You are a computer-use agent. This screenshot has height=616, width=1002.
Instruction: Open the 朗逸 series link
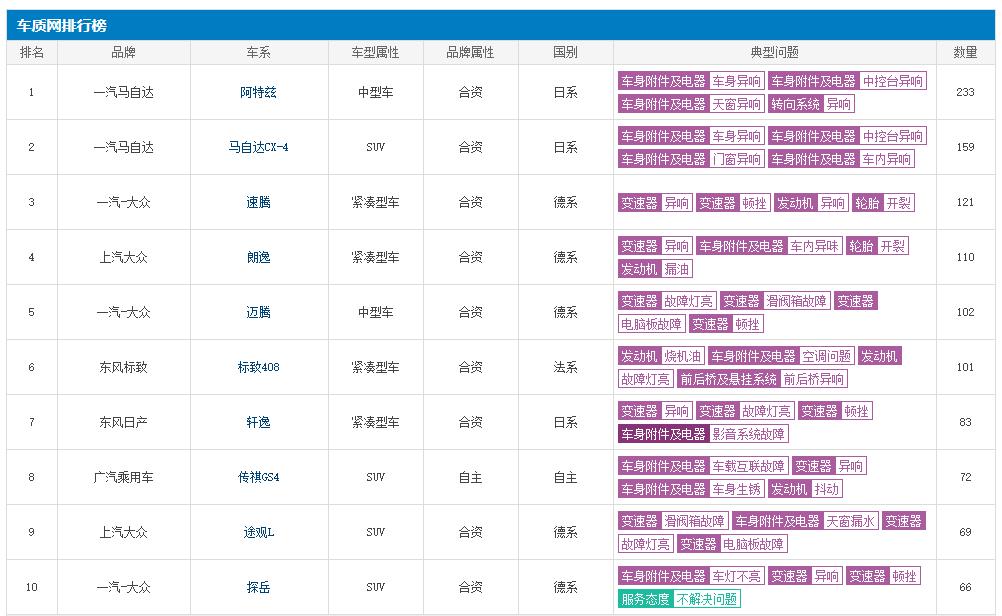point(258,258)
